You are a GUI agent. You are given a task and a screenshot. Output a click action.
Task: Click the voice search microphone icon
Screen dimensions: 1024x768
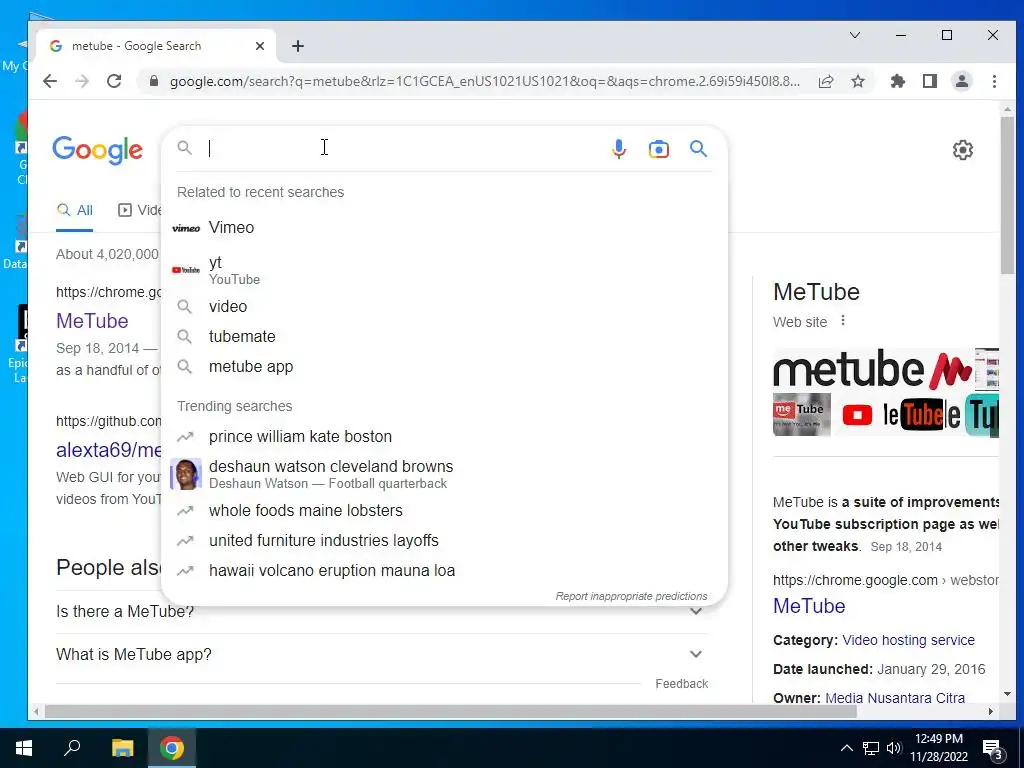click(x=618, y=149)
